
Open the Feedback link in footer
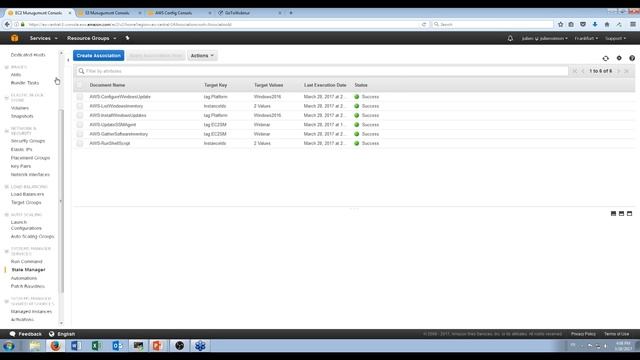tap(26, 334)
